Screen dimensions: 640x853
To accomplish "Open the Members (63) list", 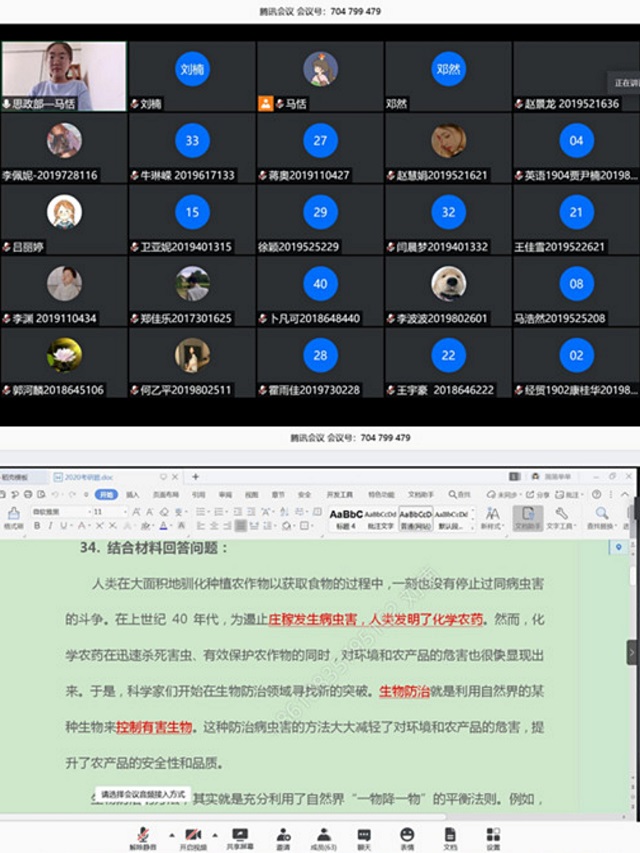I will point(324,838).
